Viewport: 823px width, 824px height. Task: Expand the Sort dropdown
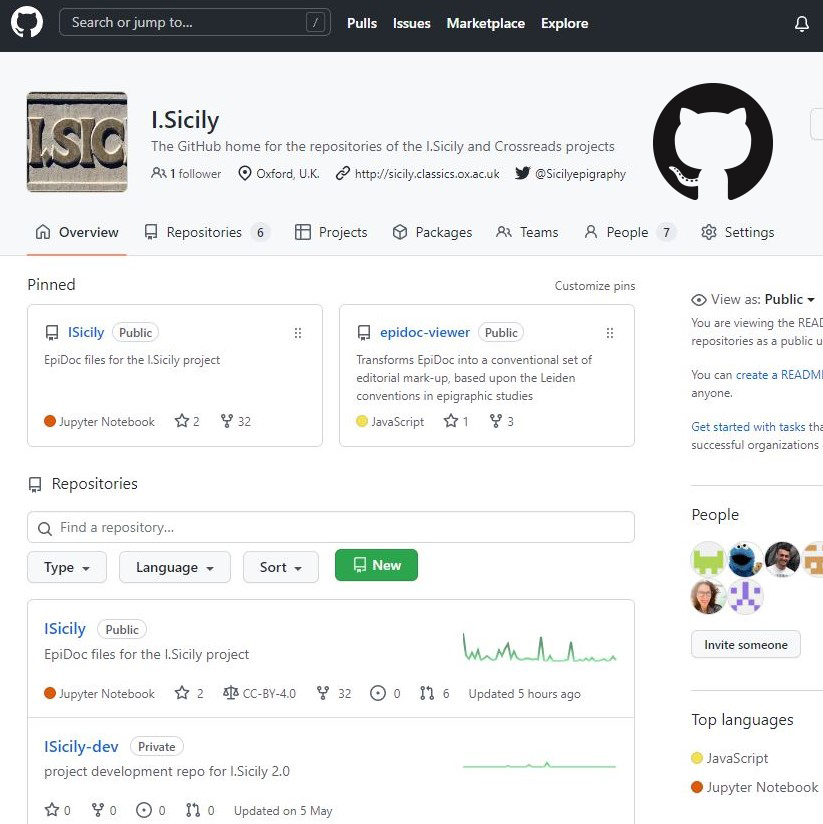[280, 567]
